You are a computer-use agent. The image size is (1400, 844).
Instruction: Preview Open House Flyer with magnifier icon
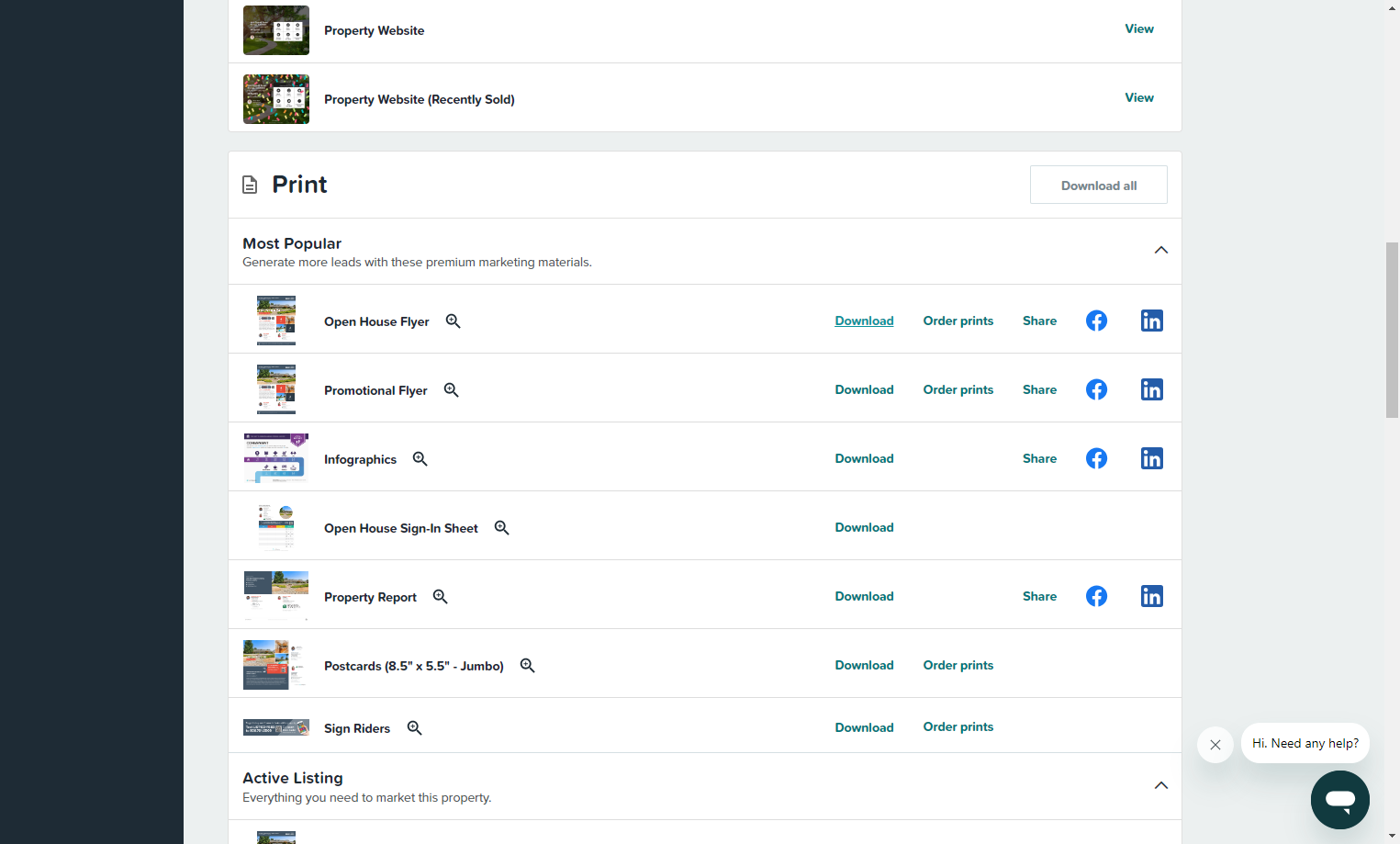453,321
